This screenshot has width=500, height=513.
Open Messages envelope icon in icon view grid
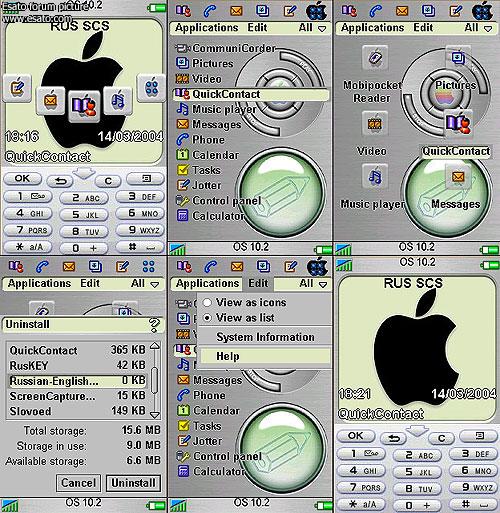(458, 176)
